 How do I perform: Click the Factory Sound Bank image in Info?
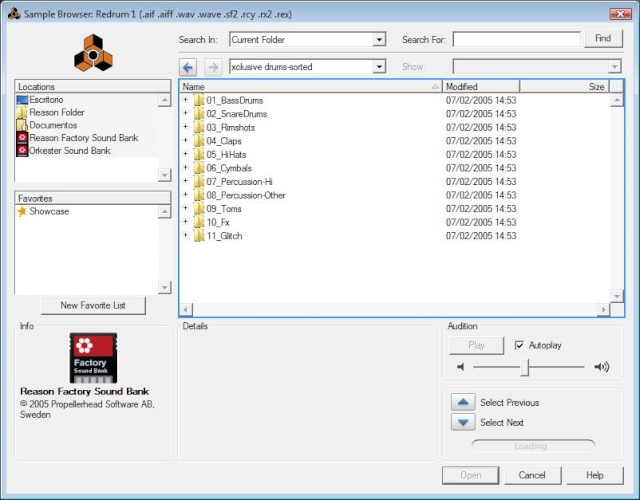pyautogui.click(x=93, y=358)
